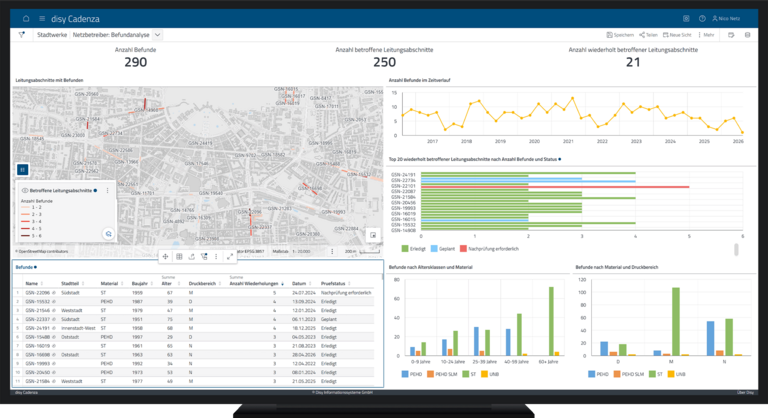Click the red GSN-22101 bar

pos(555,187)
